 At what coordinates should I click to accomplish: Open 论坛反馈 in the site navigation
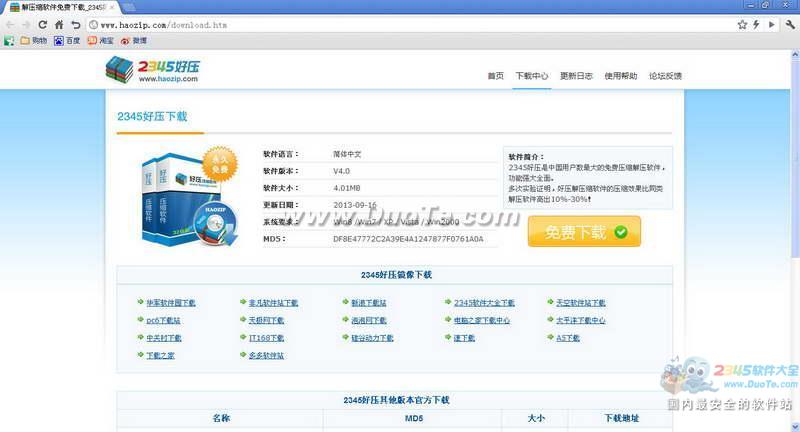(x=665, y=76)
